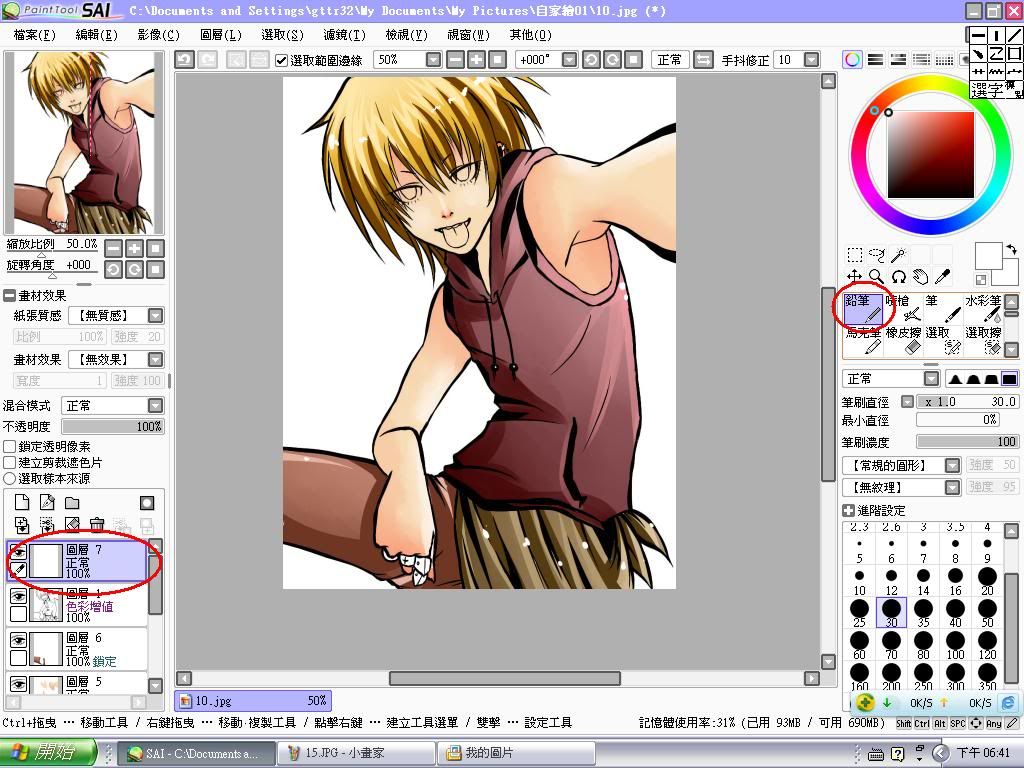The height and width of the screenshot is (768, 1024).
Task: Clear the layer with the eraser icon
Action: tap(72, 524)
